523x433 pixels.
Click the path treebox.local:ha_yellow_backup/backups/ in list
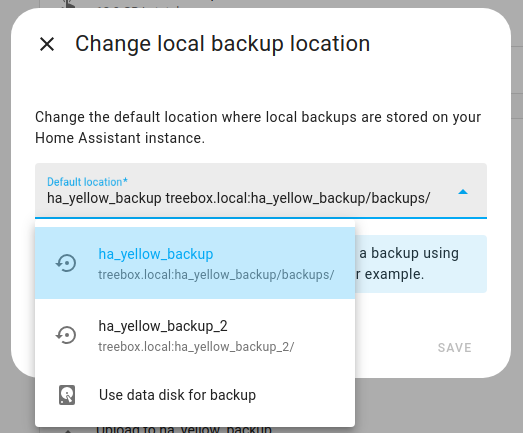click(x=216, y=275)
